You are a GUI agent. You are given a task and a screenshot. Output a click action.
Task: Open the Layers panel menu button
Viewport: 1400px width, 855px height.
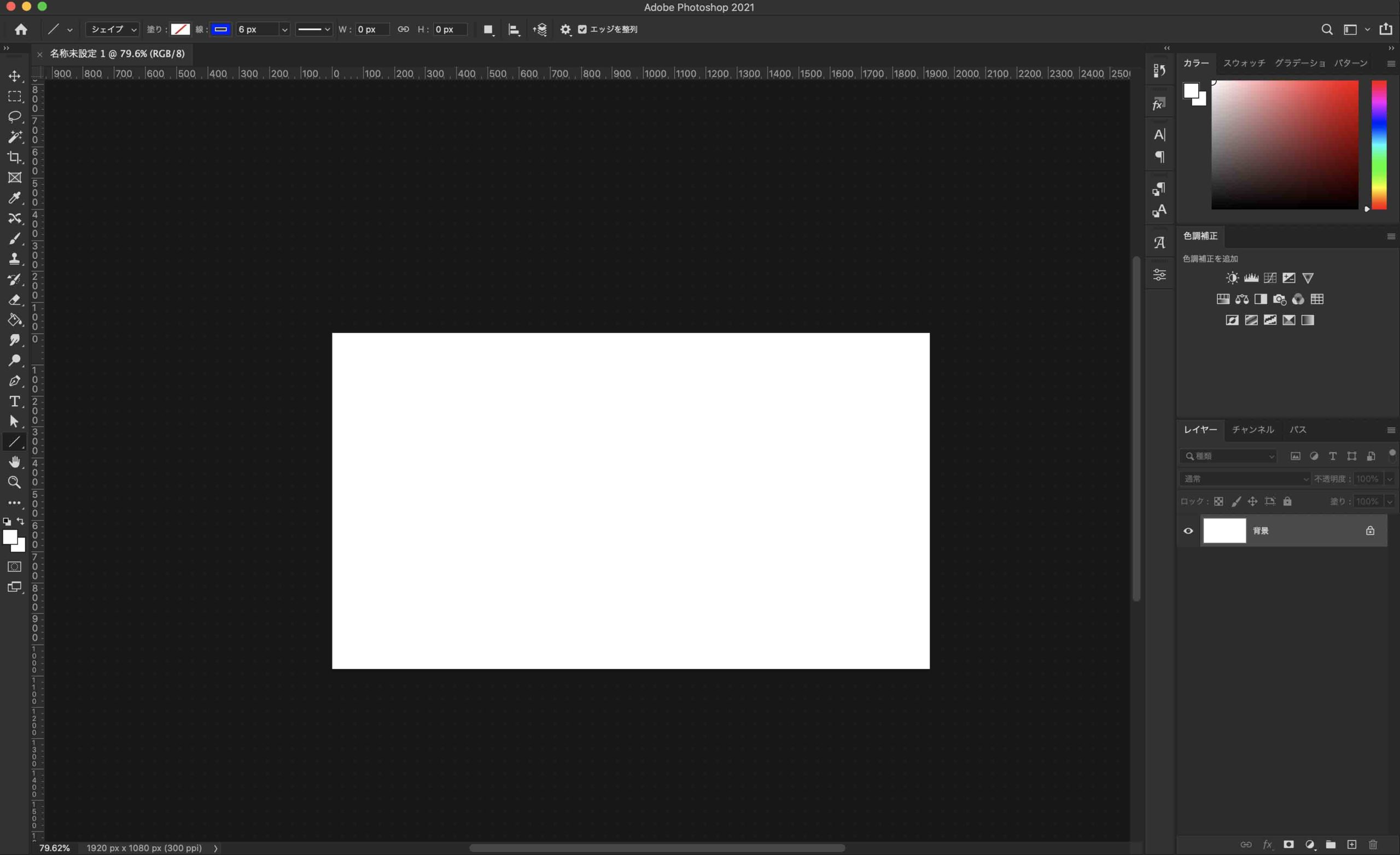[x=1391, y=430]
